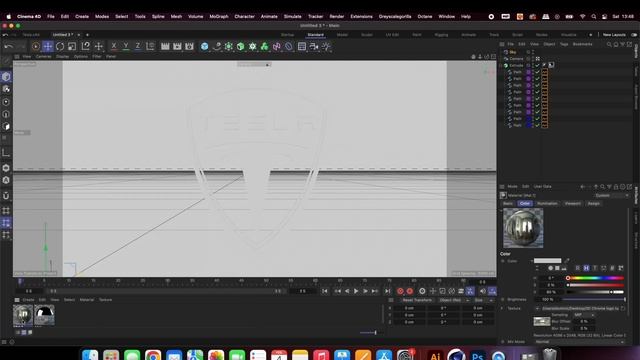Open the Sampling MIP dropdown

(584, 315)
